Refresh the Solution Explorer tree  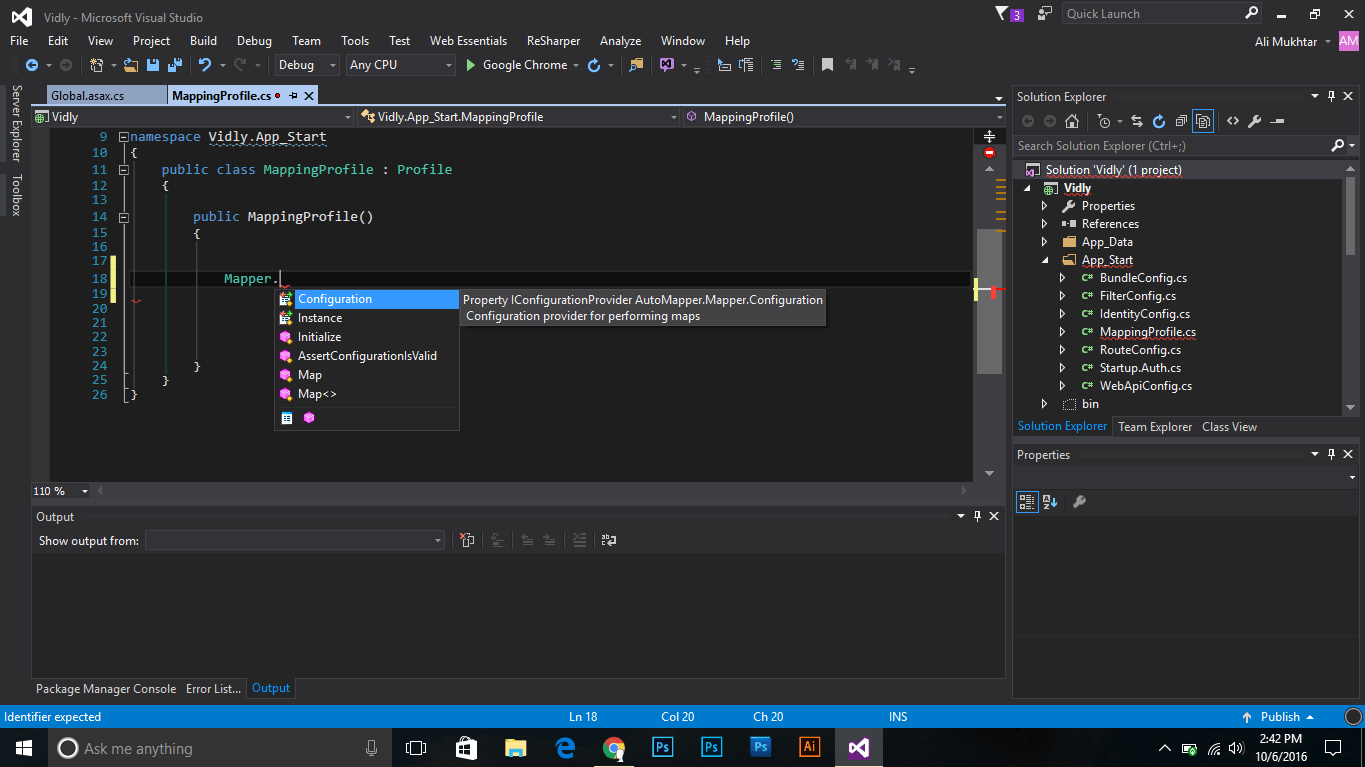tap(1159, 121)
